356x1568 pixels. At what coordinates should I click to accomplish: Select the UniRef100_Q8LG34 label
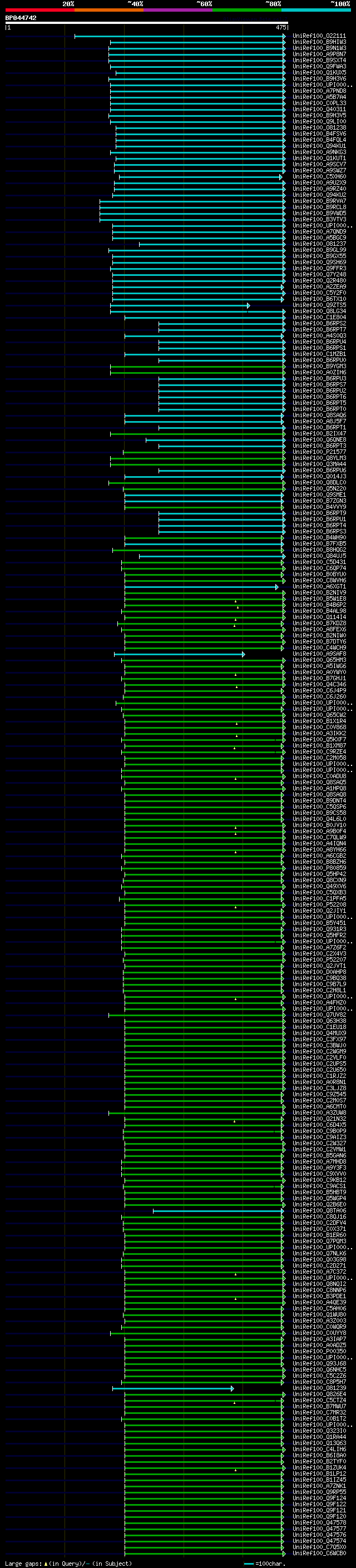tap(319, 311)
